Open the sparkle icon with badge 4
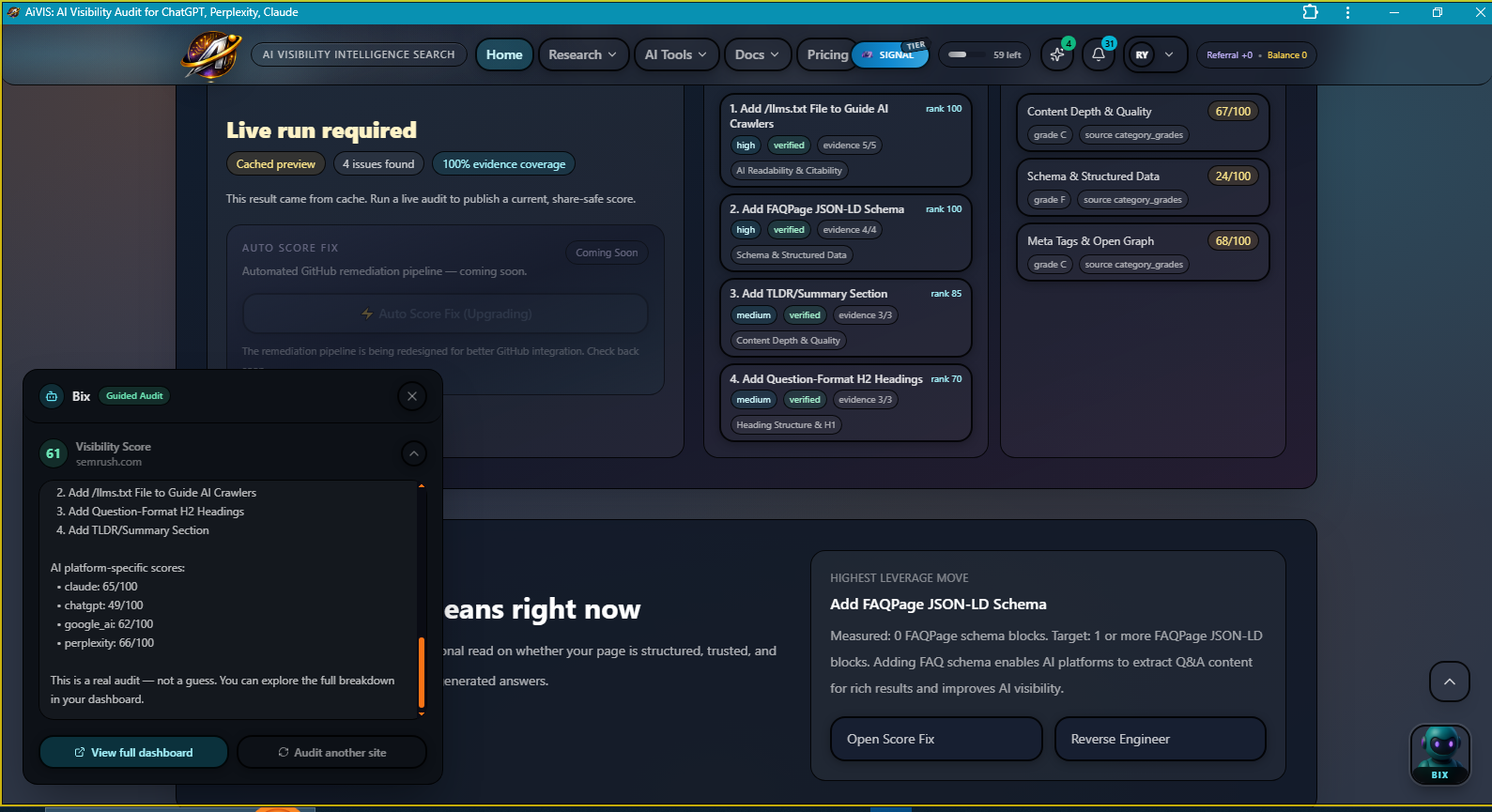 coord(1057,54)
